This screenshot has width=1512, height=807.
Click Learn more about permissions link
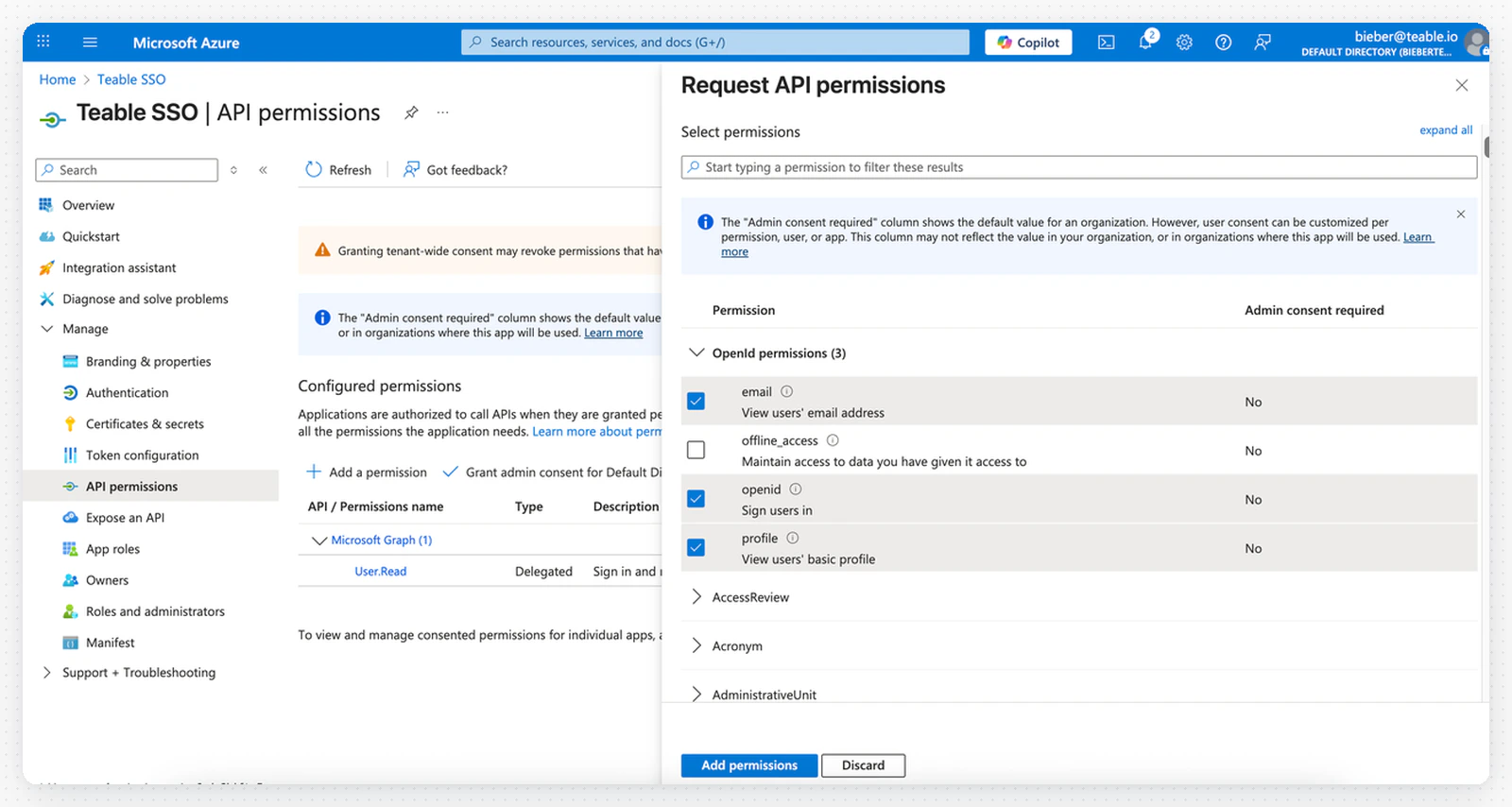(596, 431)
